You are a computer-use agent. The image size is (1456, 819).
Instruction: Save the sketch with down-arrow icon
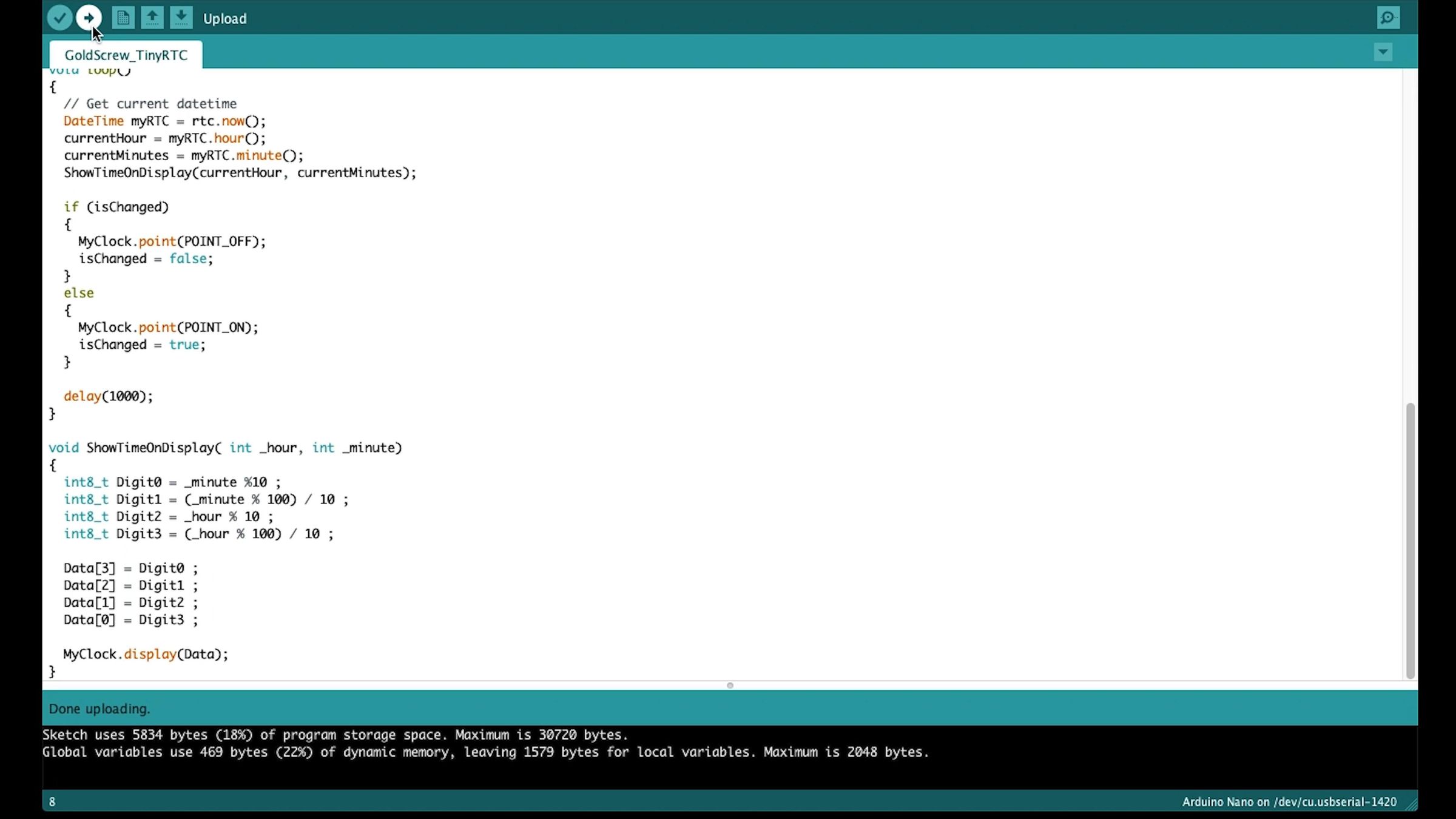tap(181, 18)
